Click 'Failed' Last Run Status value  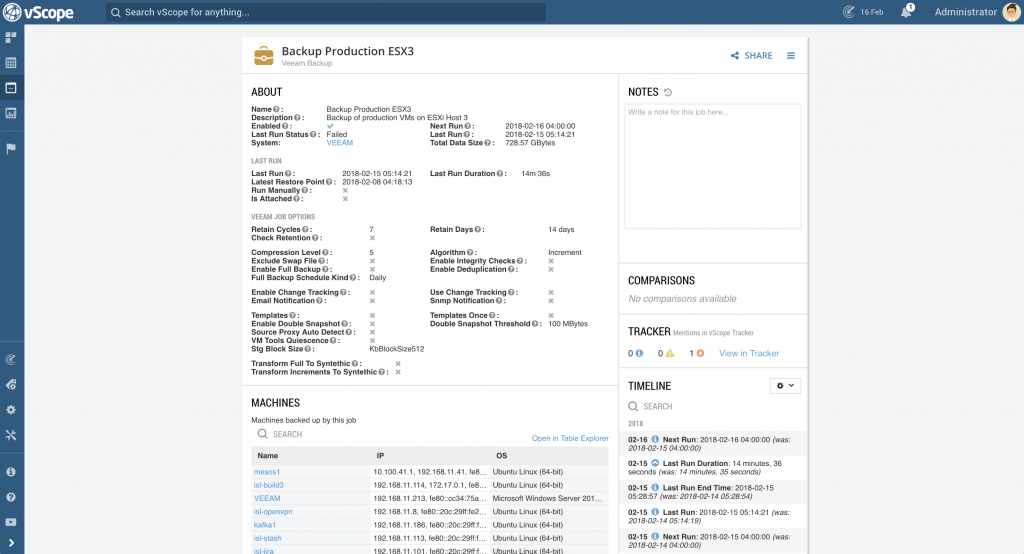337,135
